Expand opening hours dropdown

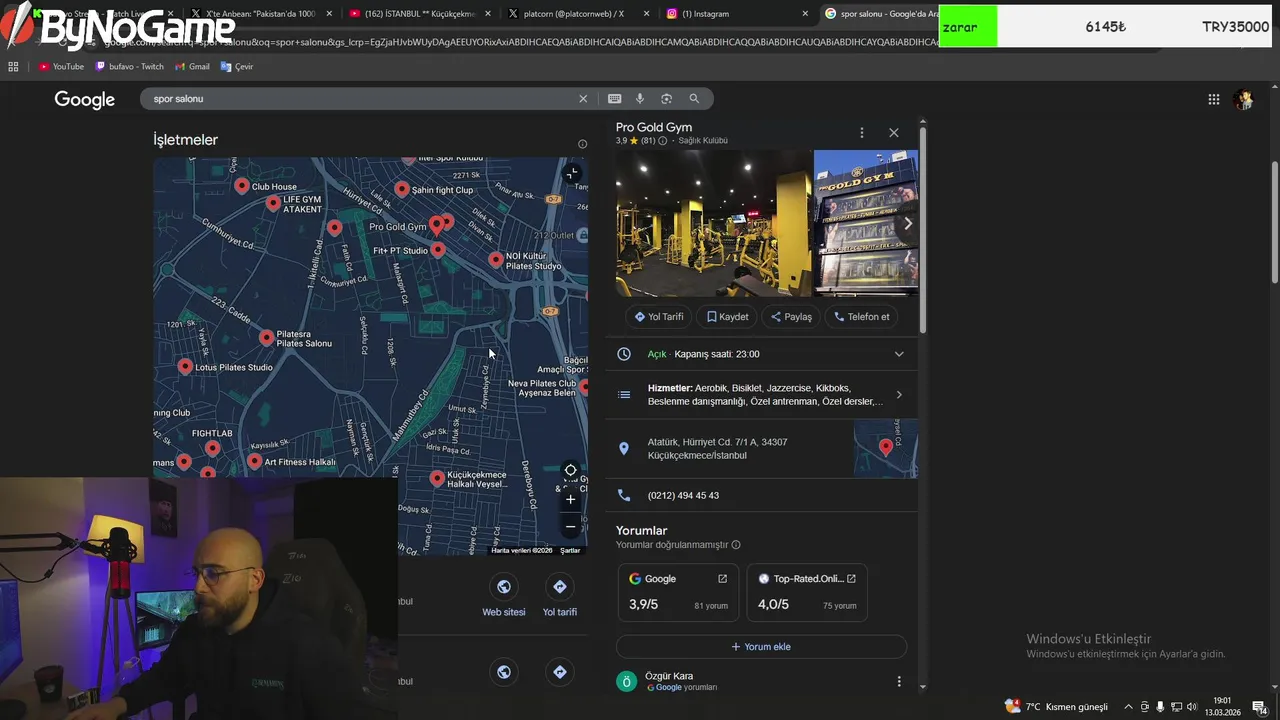[899, 354]
